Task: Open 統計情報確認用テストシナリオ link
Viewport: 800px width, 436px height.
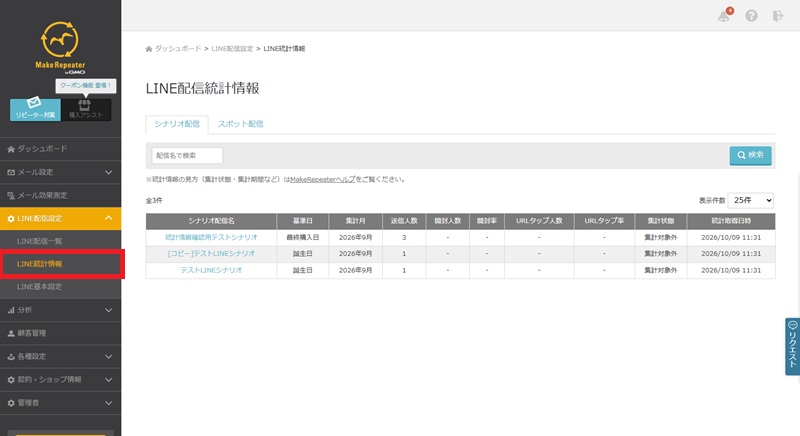Action: (211, 237)
